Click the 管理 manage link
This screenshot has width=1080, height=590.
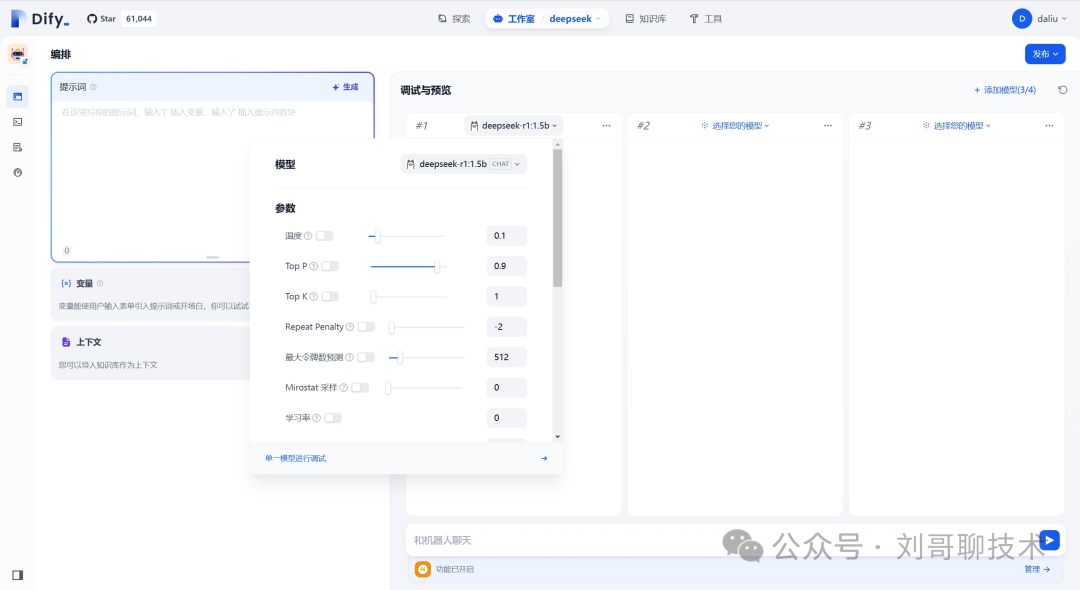click(x=1037, y=569)
